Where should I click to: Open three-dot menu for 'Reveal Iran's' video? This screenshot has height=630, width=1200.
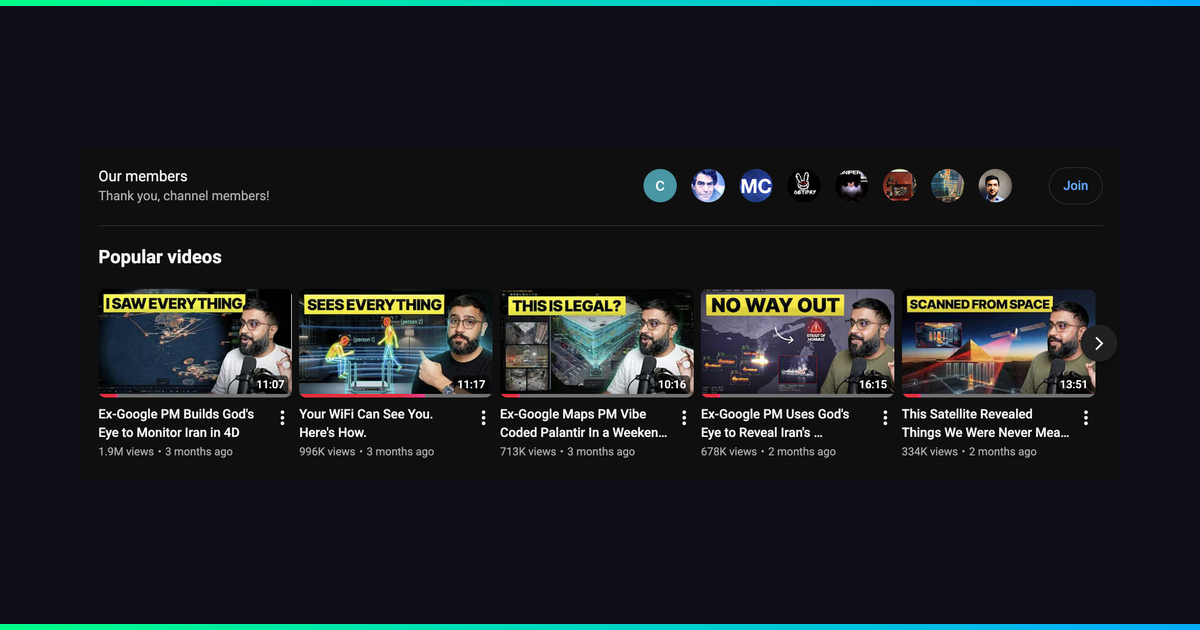885,418
